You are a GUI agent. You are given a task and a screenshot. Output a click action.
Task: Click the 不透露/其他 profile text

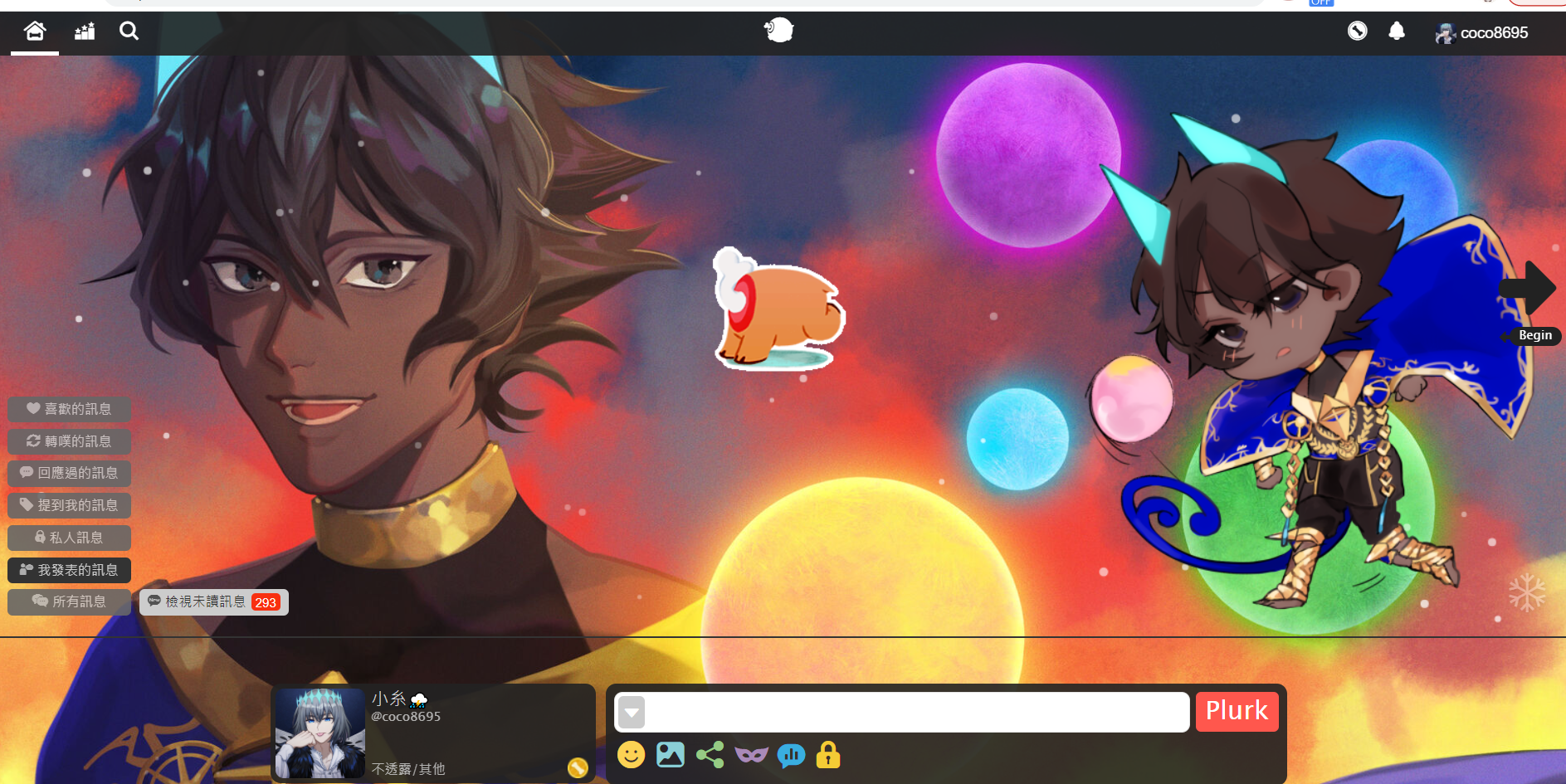408,769
